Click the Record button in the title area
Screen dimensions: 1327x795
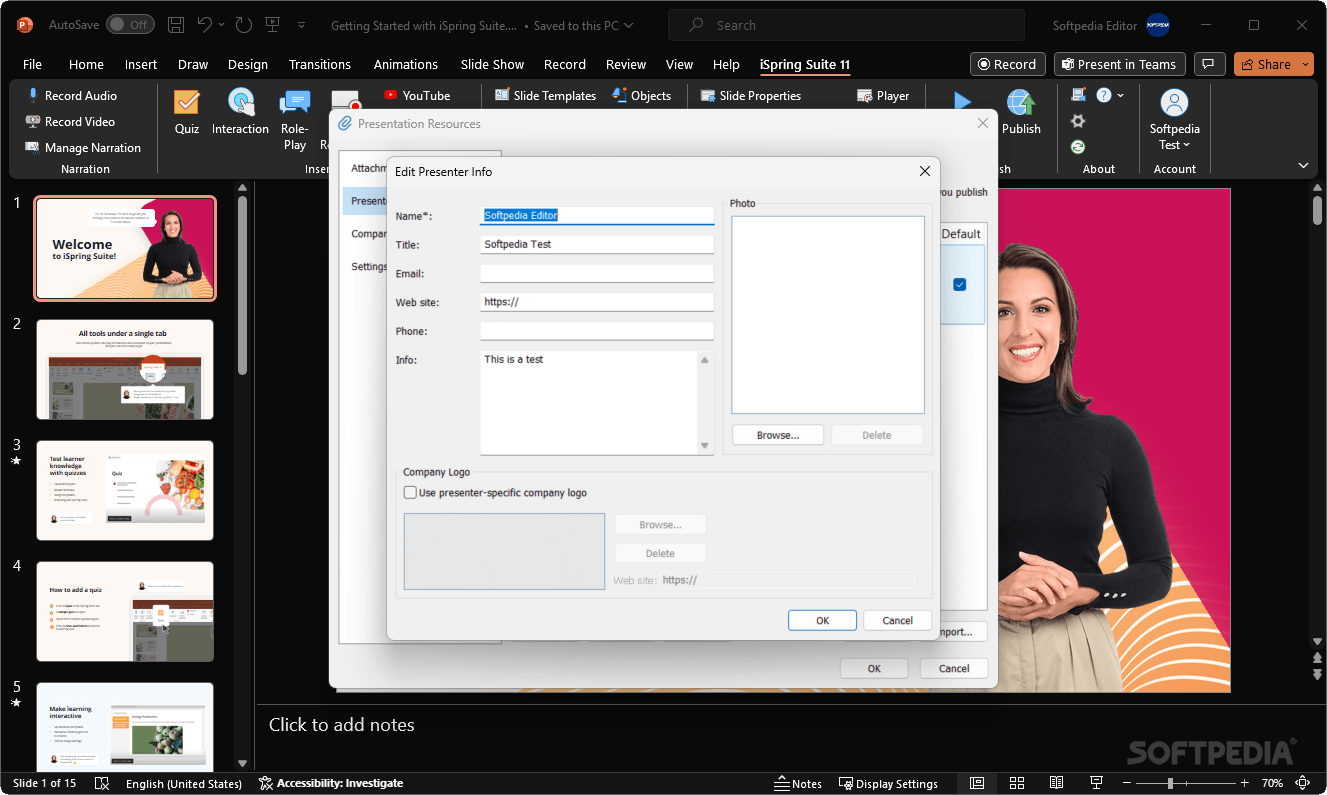1008,64
